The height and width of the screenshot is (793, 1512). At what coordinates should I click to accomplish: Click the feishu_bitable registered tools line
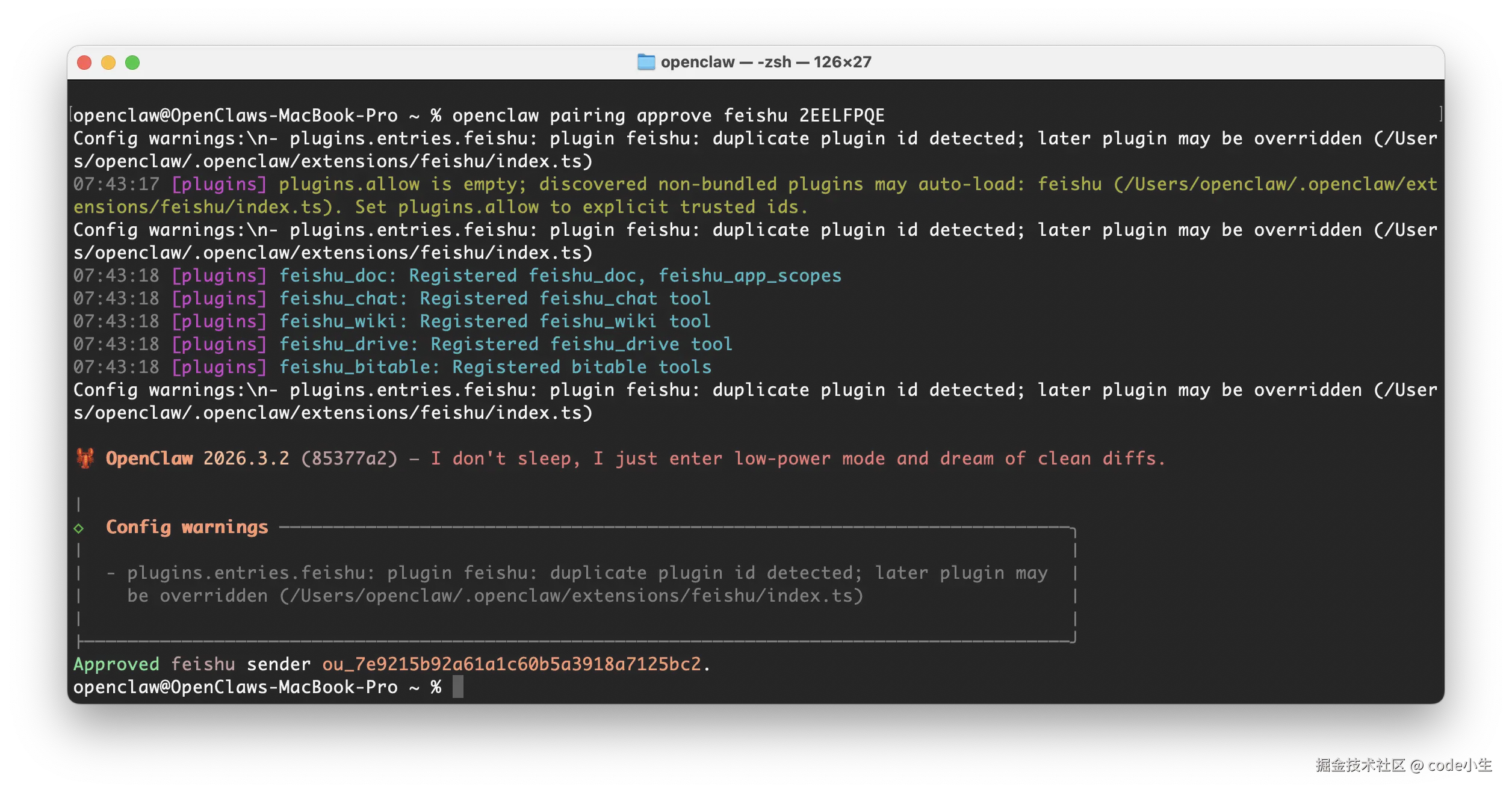[x=495, y=367]
